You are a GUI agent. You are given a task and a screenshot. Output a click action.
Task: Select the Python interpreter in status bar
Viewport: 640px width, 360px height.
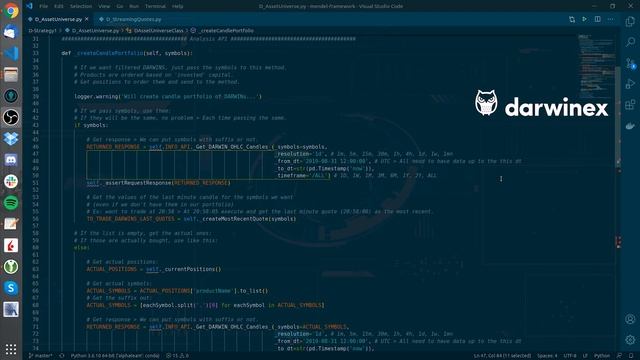tap(115, 356)
